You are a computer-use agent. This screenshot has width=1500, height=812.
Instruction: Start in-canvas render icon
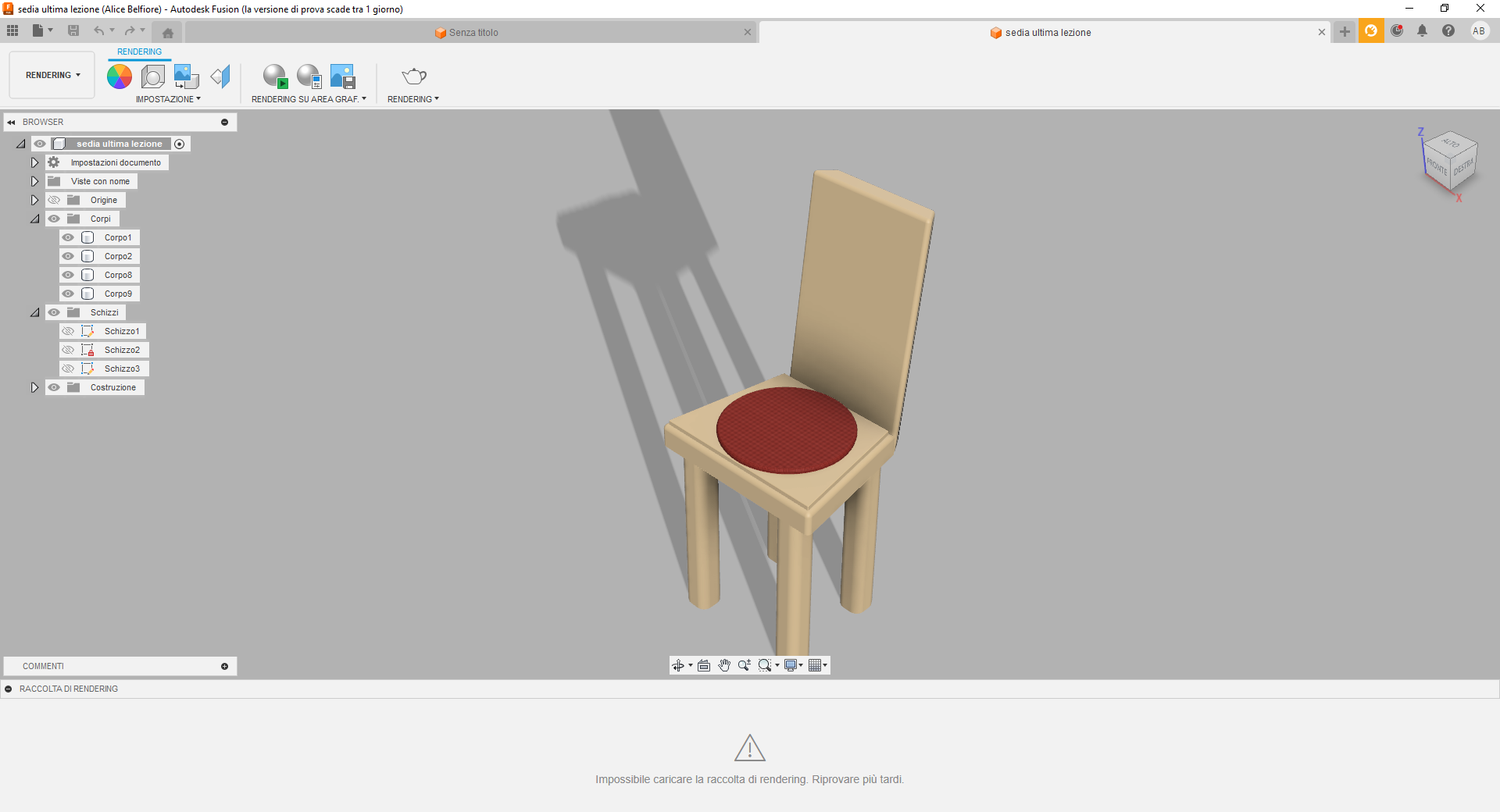click(275, 77)
